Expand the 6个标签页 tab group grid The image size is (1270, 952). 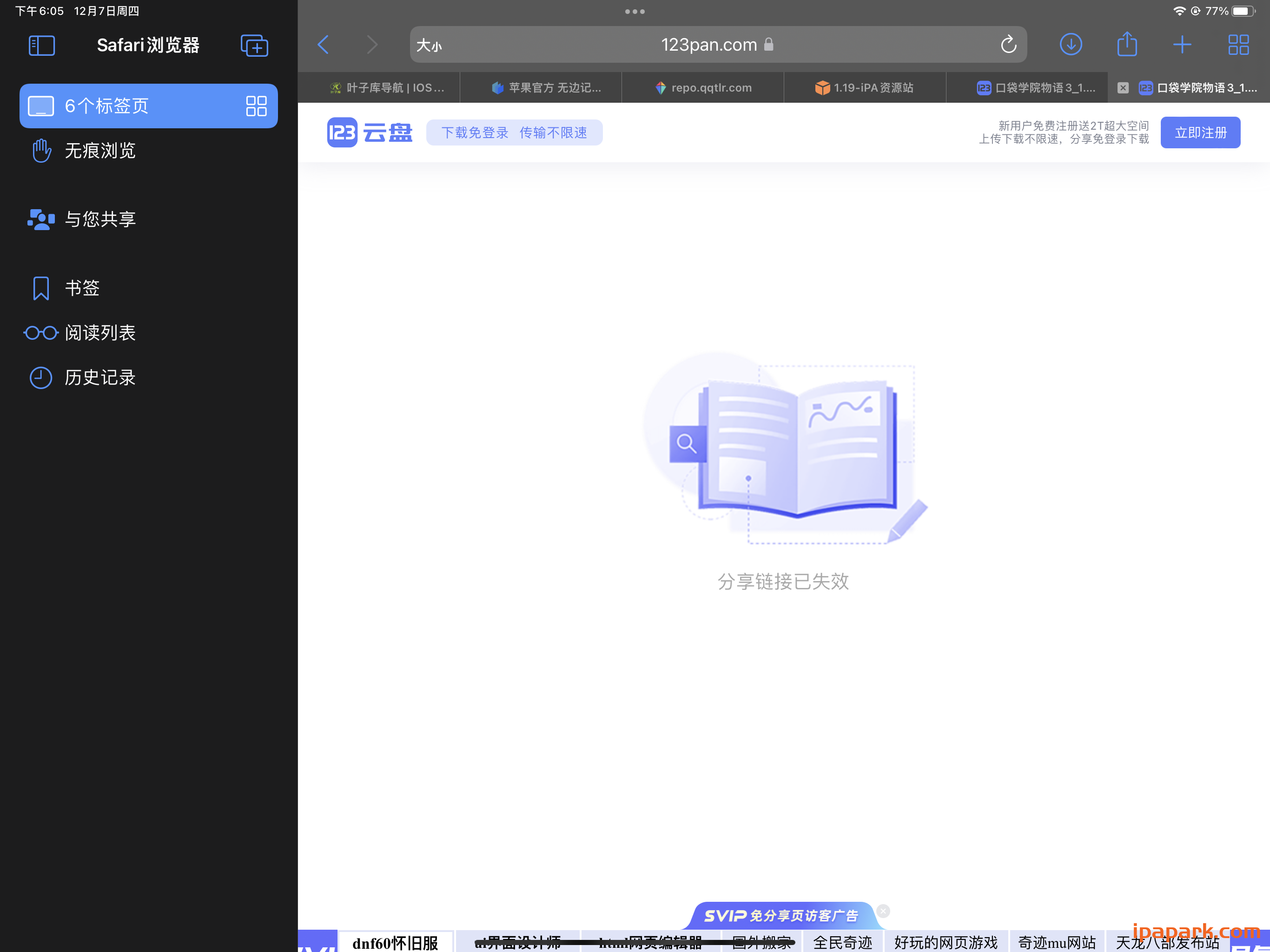[256, 106]
